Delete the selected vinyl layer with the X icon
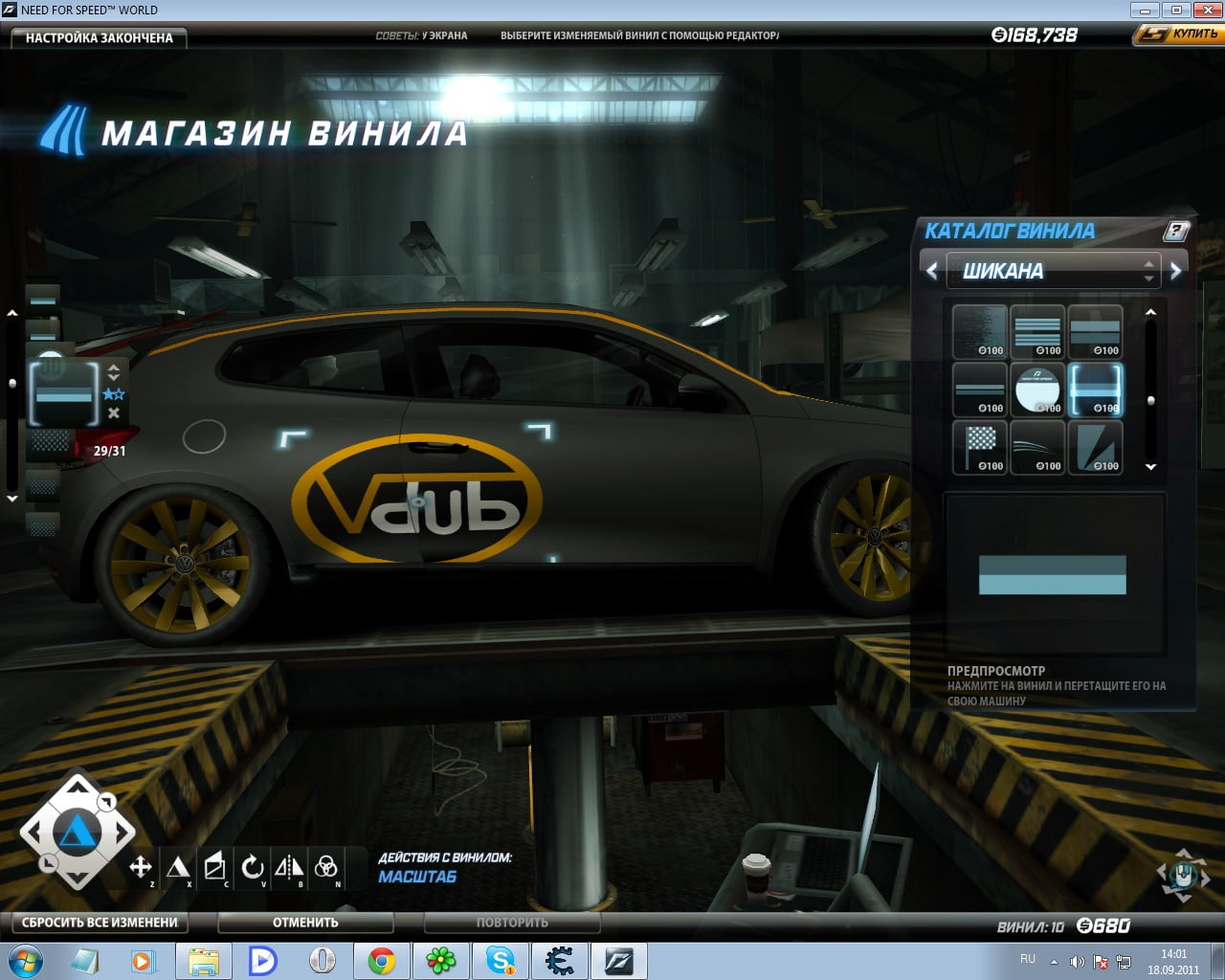This screenshot has width=1225, height=980. (x=114, y=413)
